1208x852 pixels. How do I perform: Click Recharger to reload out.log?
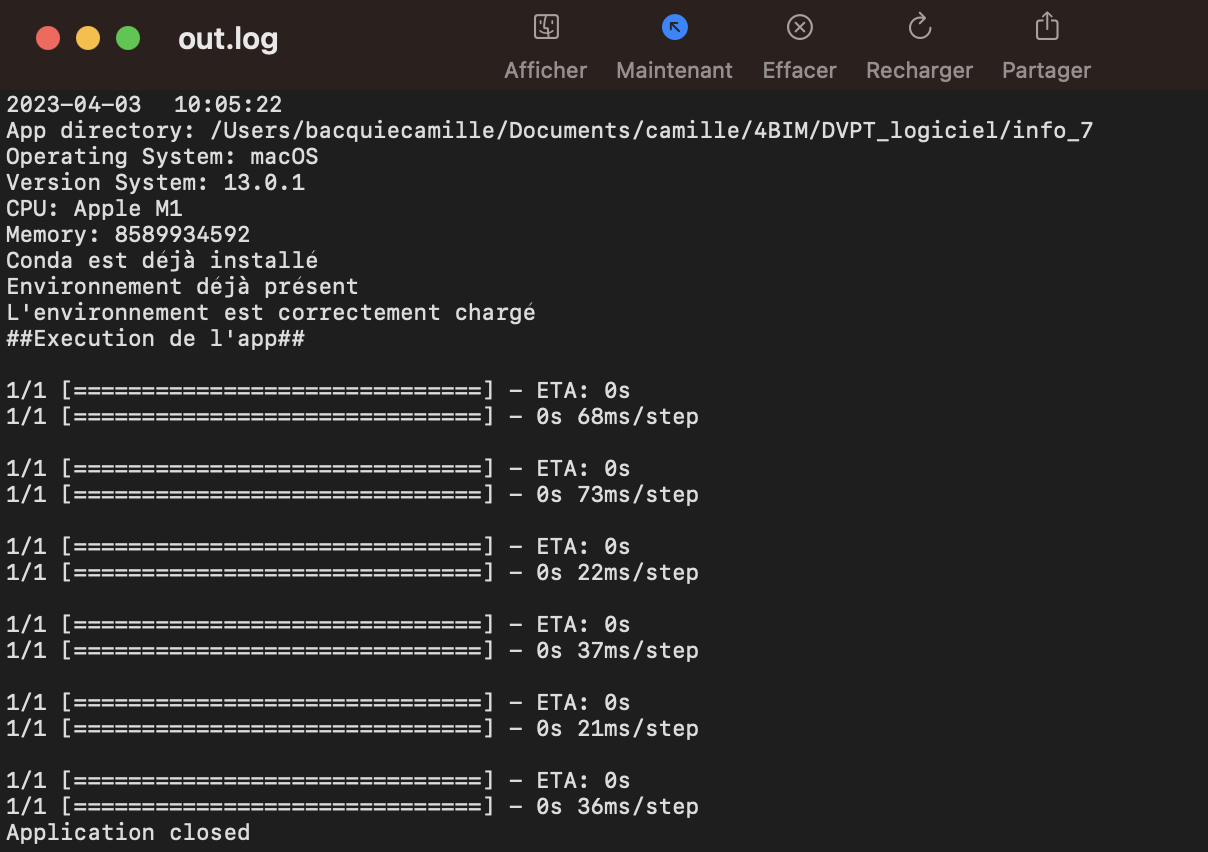(x=919, y=45)
